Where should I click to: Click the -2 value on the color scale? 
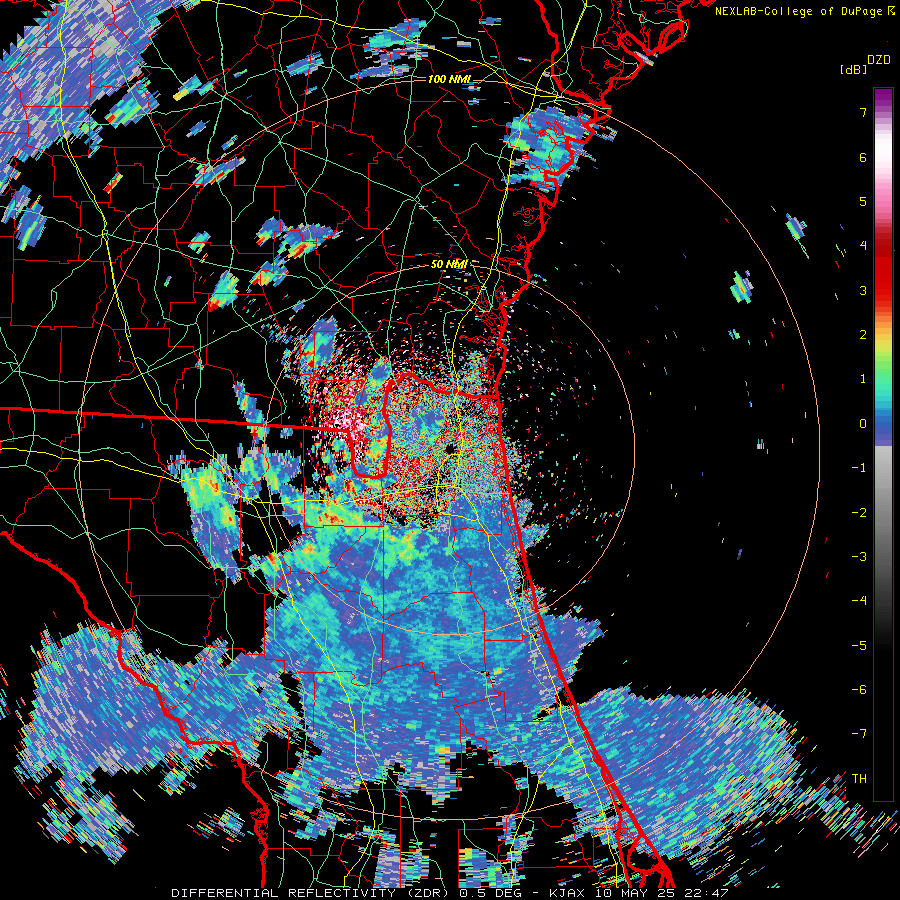coord(859,512)
